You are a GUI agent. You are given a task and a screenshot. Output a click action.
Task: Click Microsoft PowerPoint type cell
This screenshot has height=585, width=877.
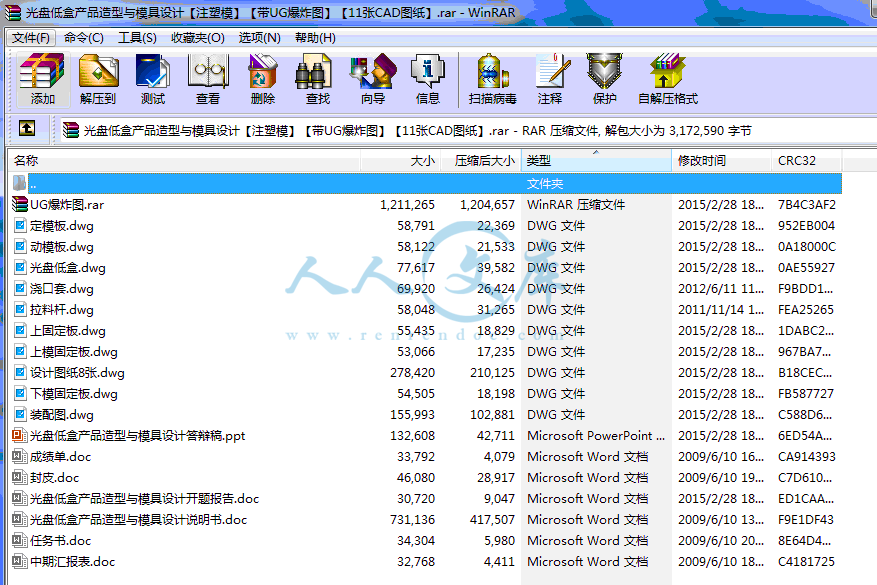(x=596, y=435)
